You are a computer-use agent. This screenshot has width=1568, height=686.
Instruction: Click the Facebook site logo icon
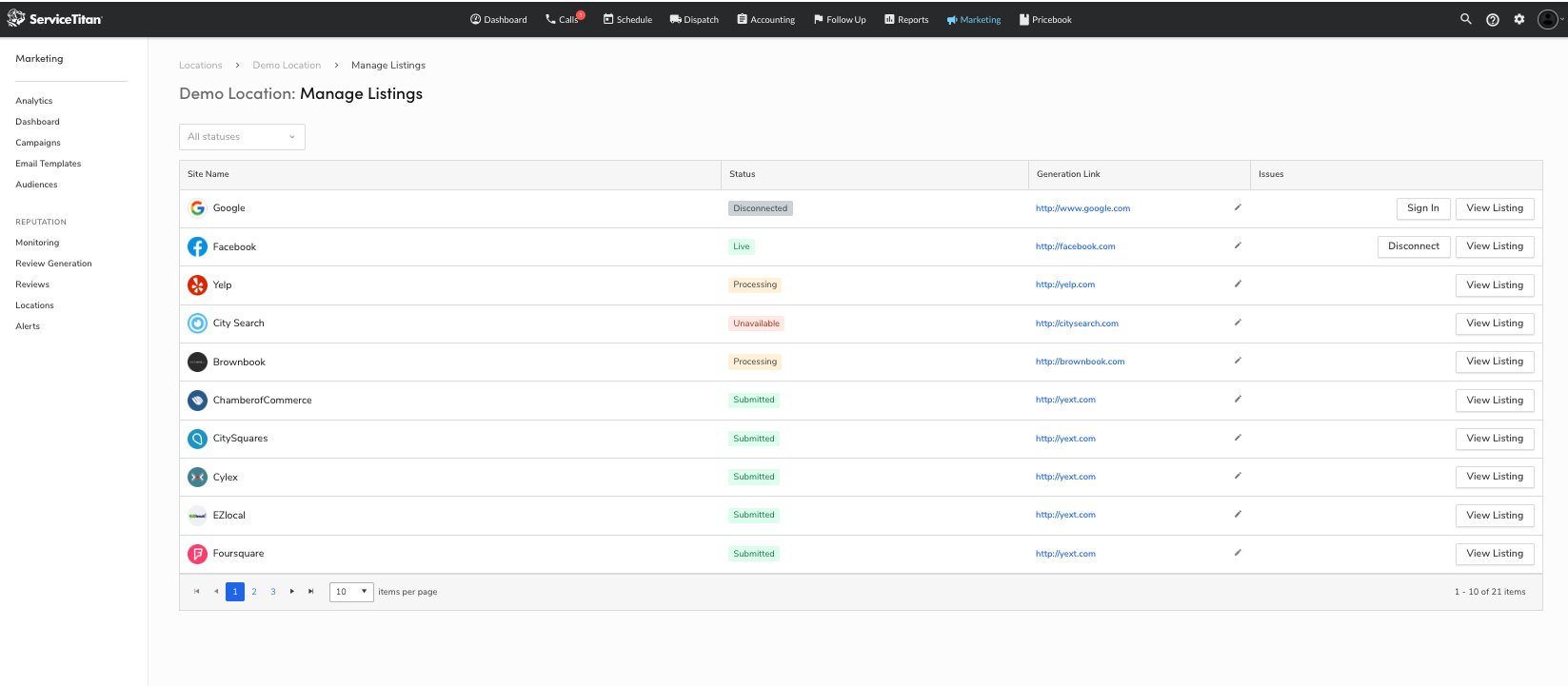coord(197,246)
